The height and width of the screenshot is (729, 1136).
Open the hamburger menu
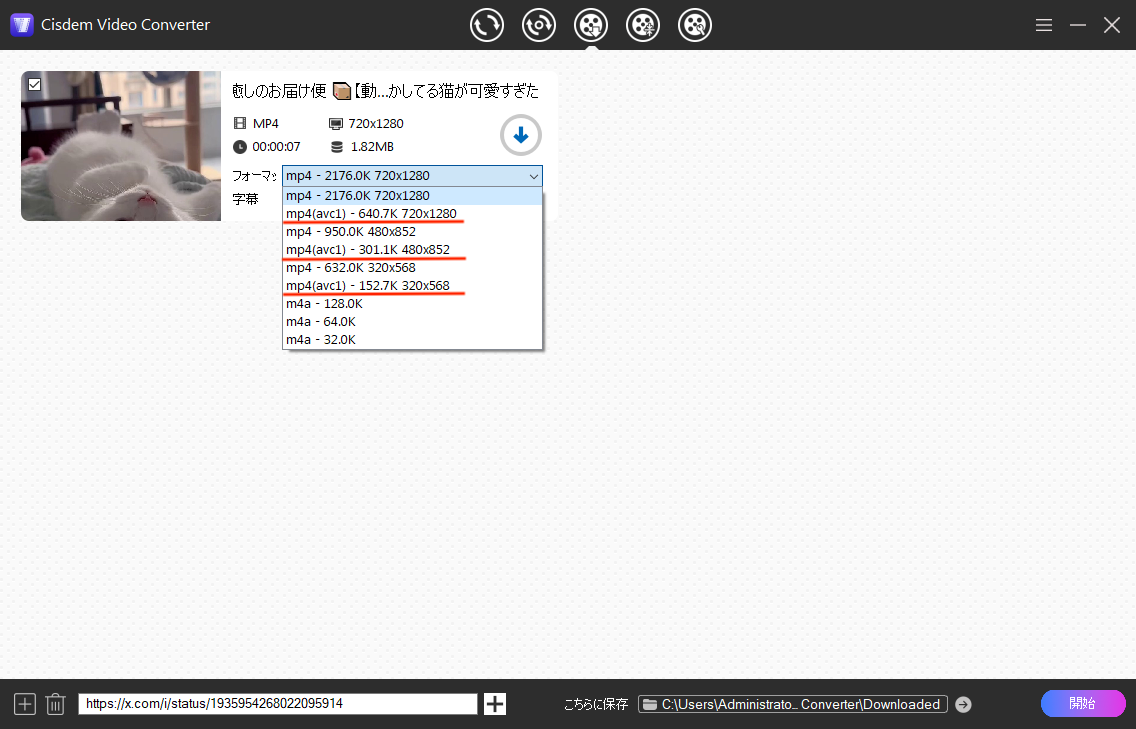[x=1043, y=25]
